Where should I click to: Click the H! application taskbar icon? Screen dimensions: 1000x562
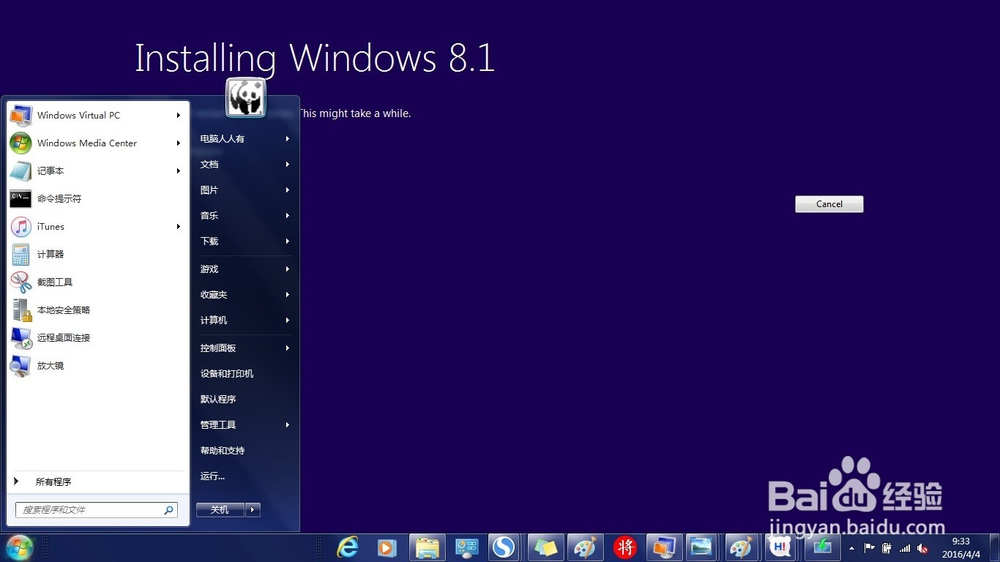coord(780,547)
